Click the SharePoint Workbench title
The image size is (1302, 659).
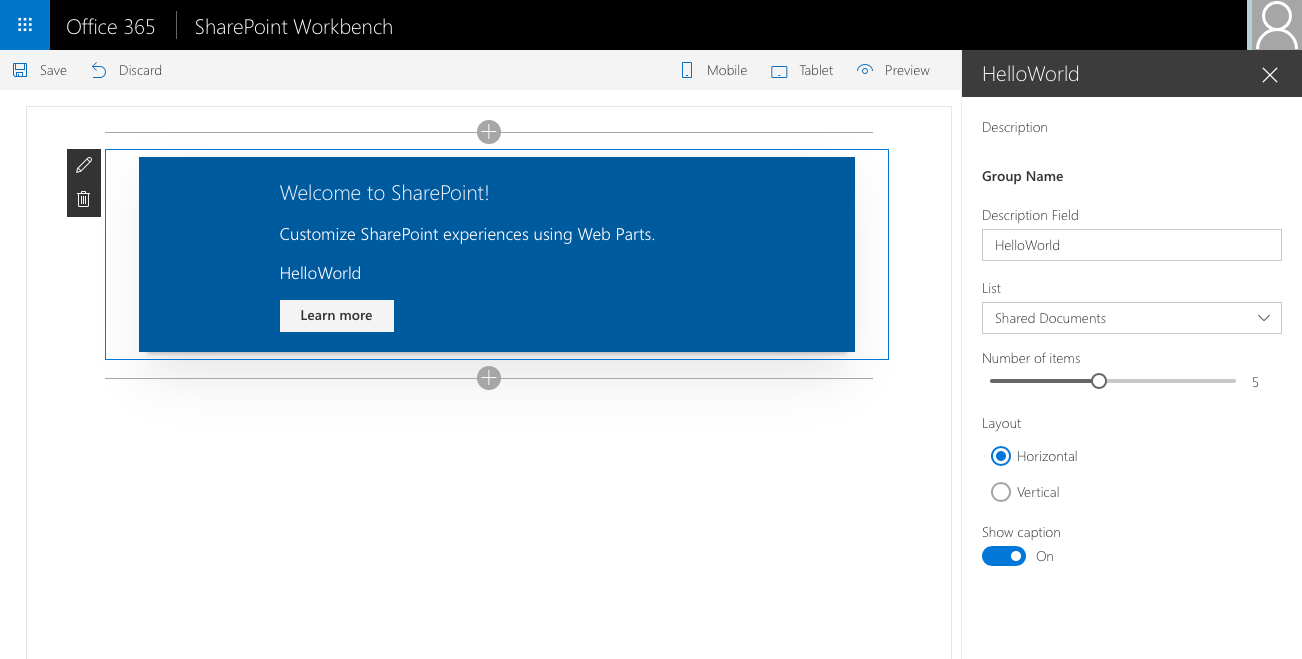point(294,27)
